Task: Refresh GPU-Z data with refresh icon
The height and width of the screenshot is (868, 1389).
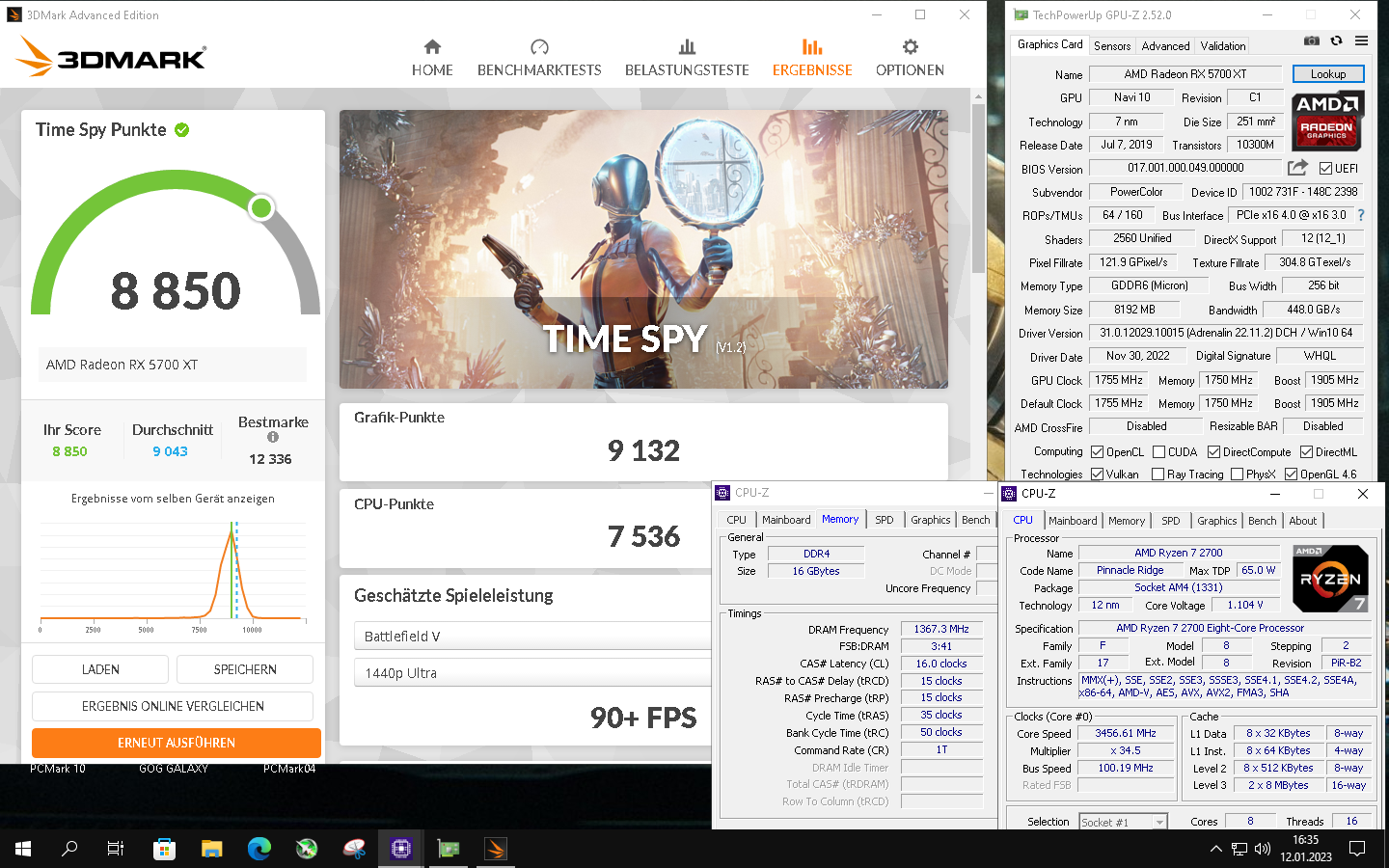Action: (x=1336, y=41)
